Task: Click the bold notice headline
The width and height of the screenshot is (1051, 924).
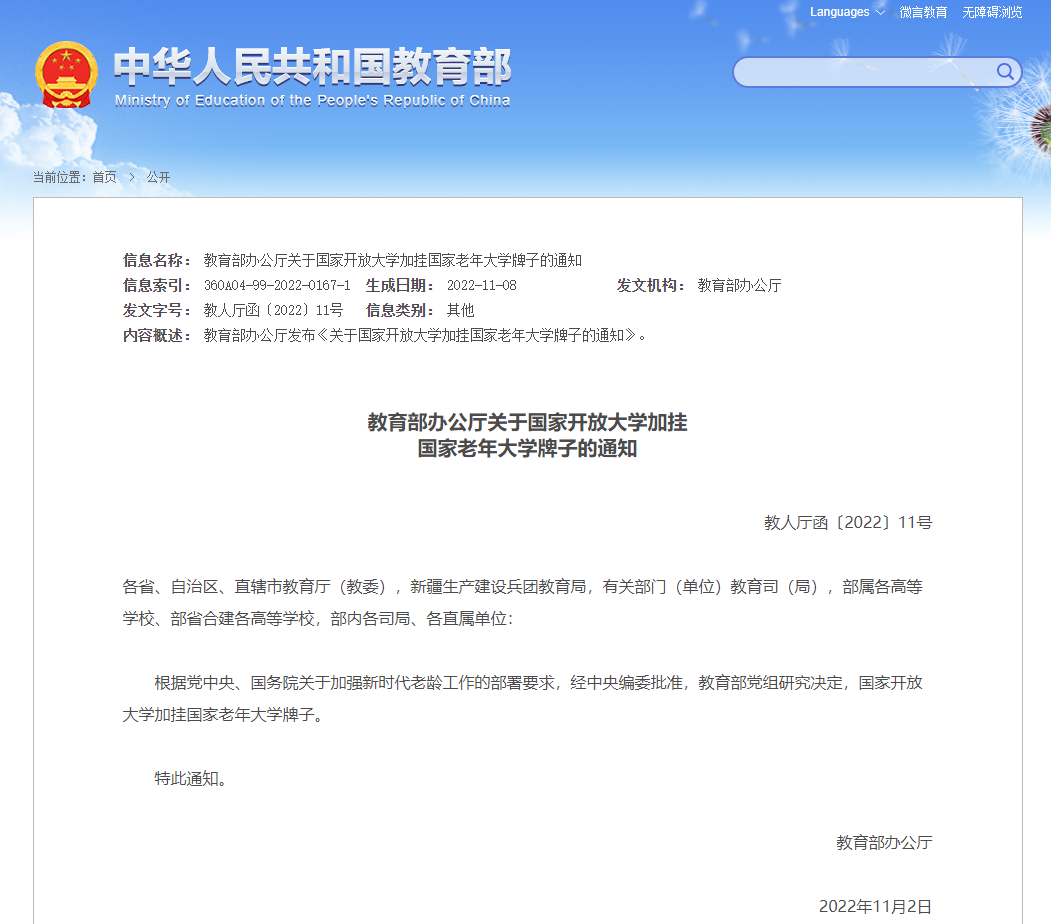Action: [x=528, y=435]
